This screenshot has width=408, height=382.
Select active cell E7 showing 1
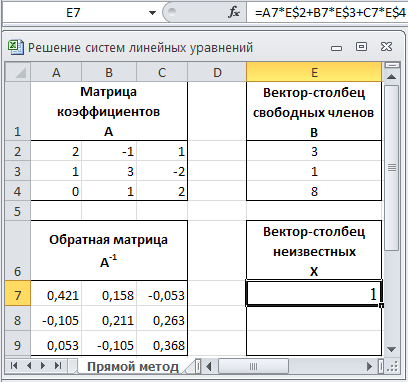[x=314, y=293]
